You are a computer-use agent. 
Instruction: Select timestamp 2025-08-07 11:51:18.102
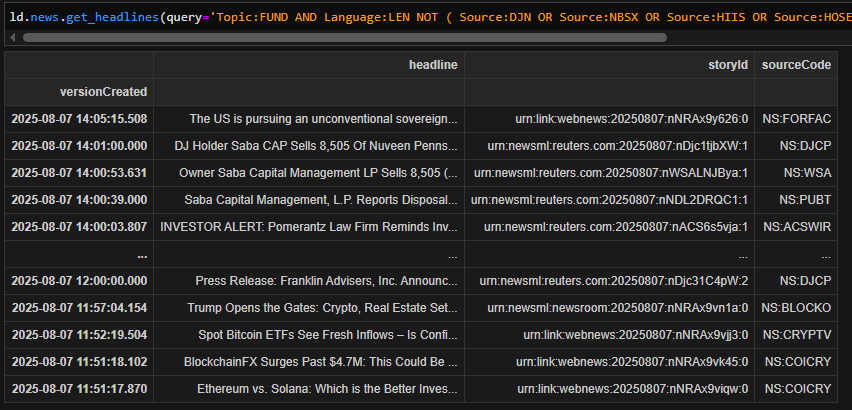click(79, 362)
